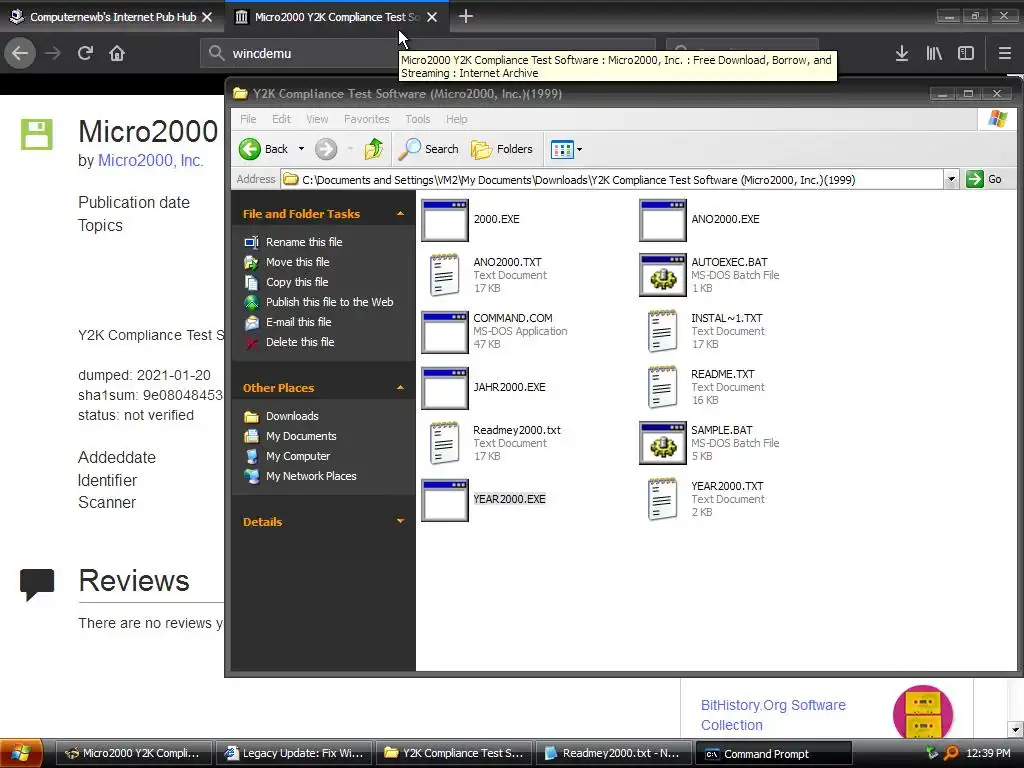Select the AUTOEXEC.BAT batch file icon

point(663,276)
